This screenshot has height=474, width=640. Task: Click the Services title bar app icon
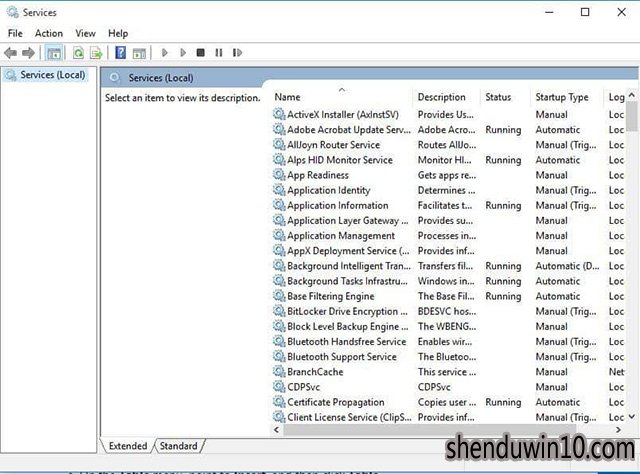pos(13,12)
